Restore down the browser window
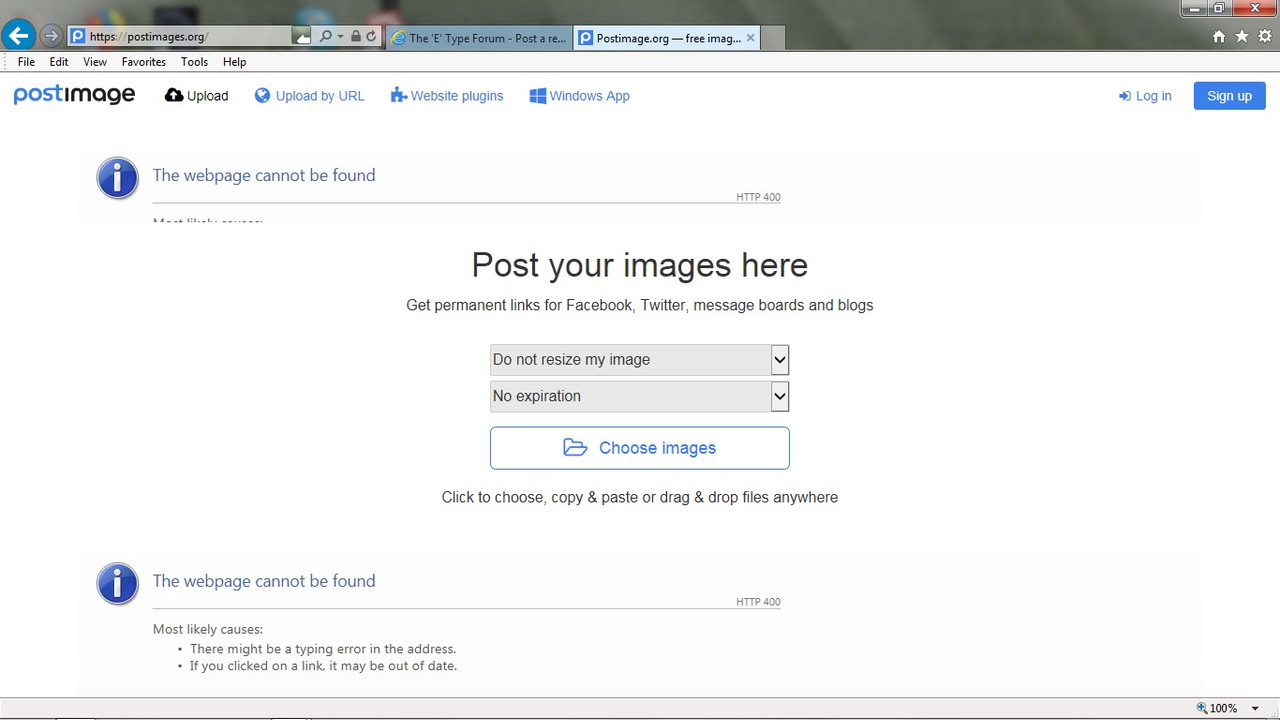 click(1219, 8)
